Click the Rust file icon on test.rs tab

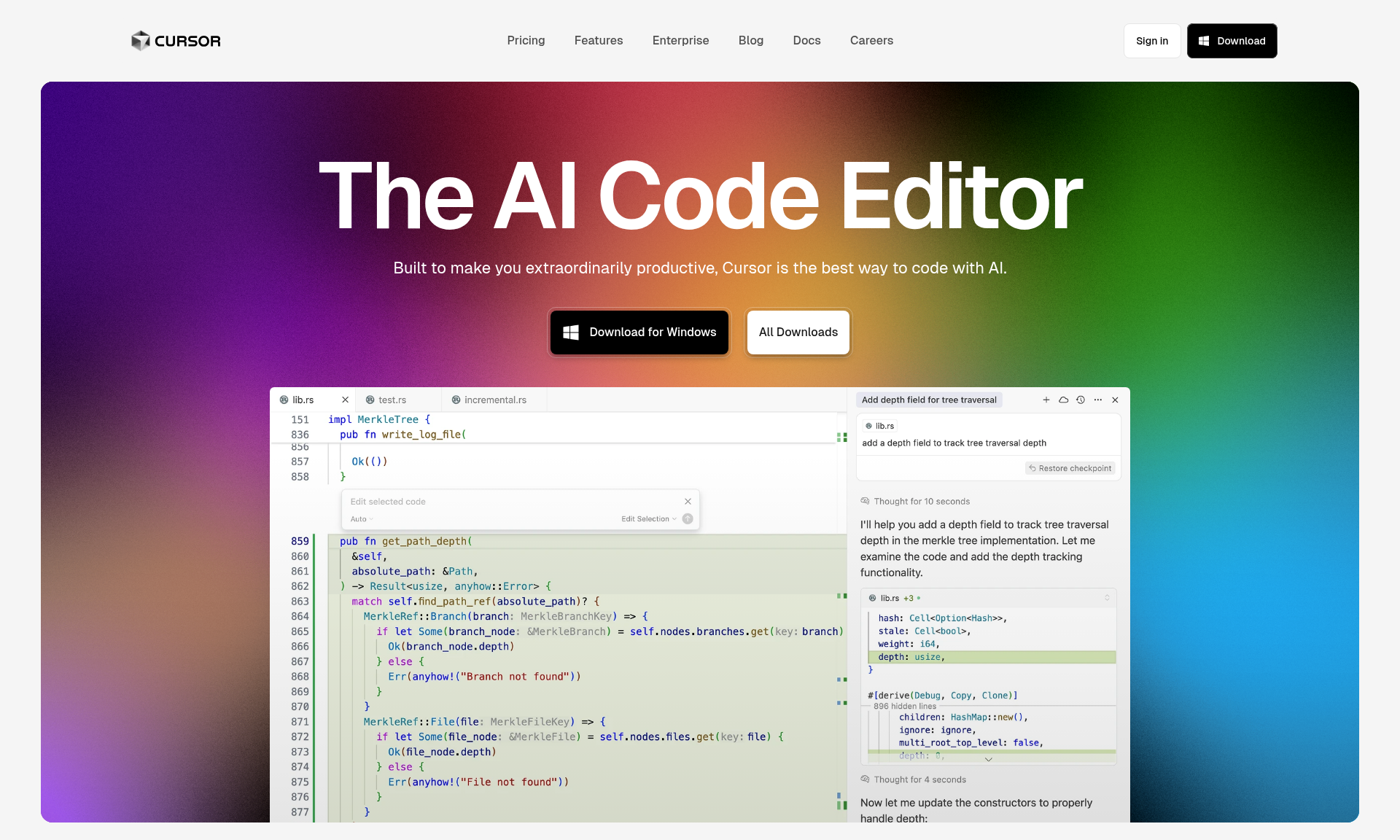tap(370, 400)
